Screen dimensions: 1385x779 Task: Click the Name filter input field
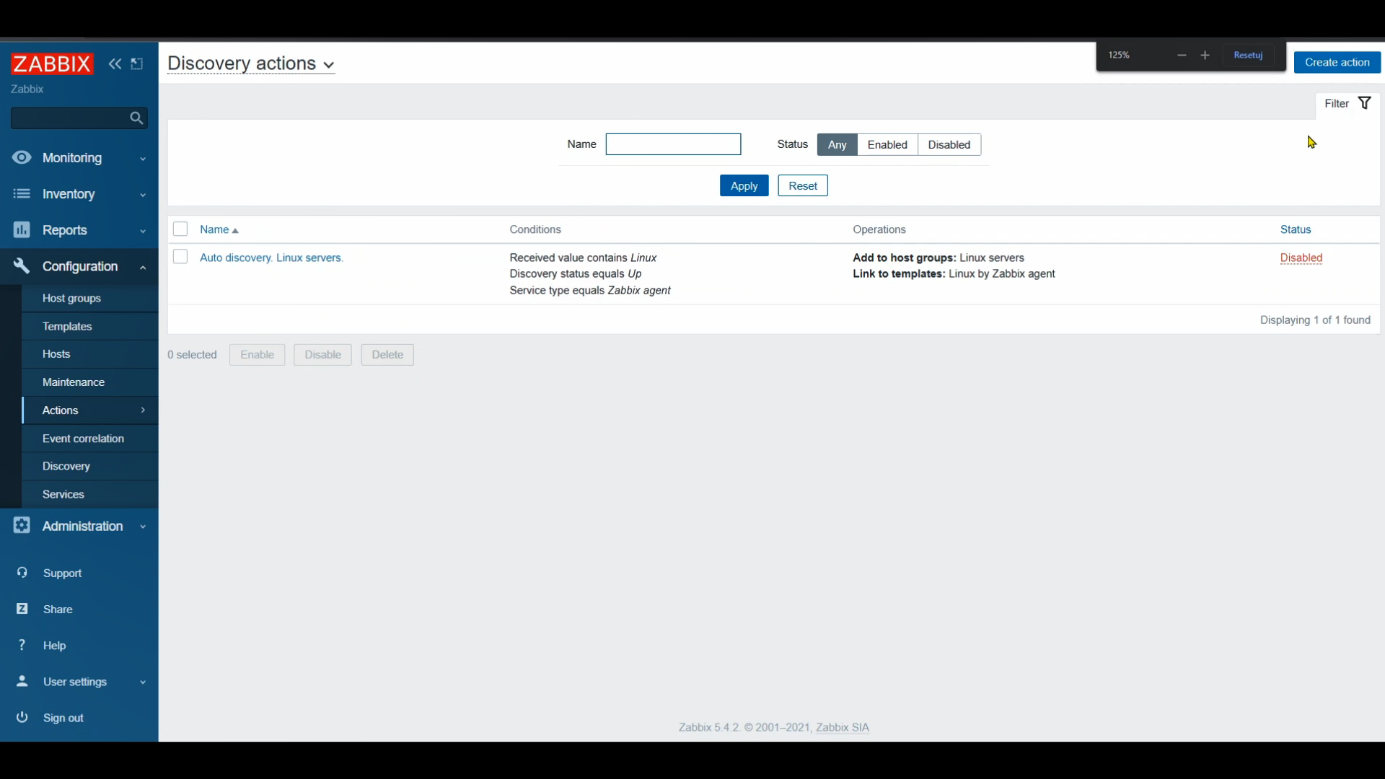pos(673,144)
